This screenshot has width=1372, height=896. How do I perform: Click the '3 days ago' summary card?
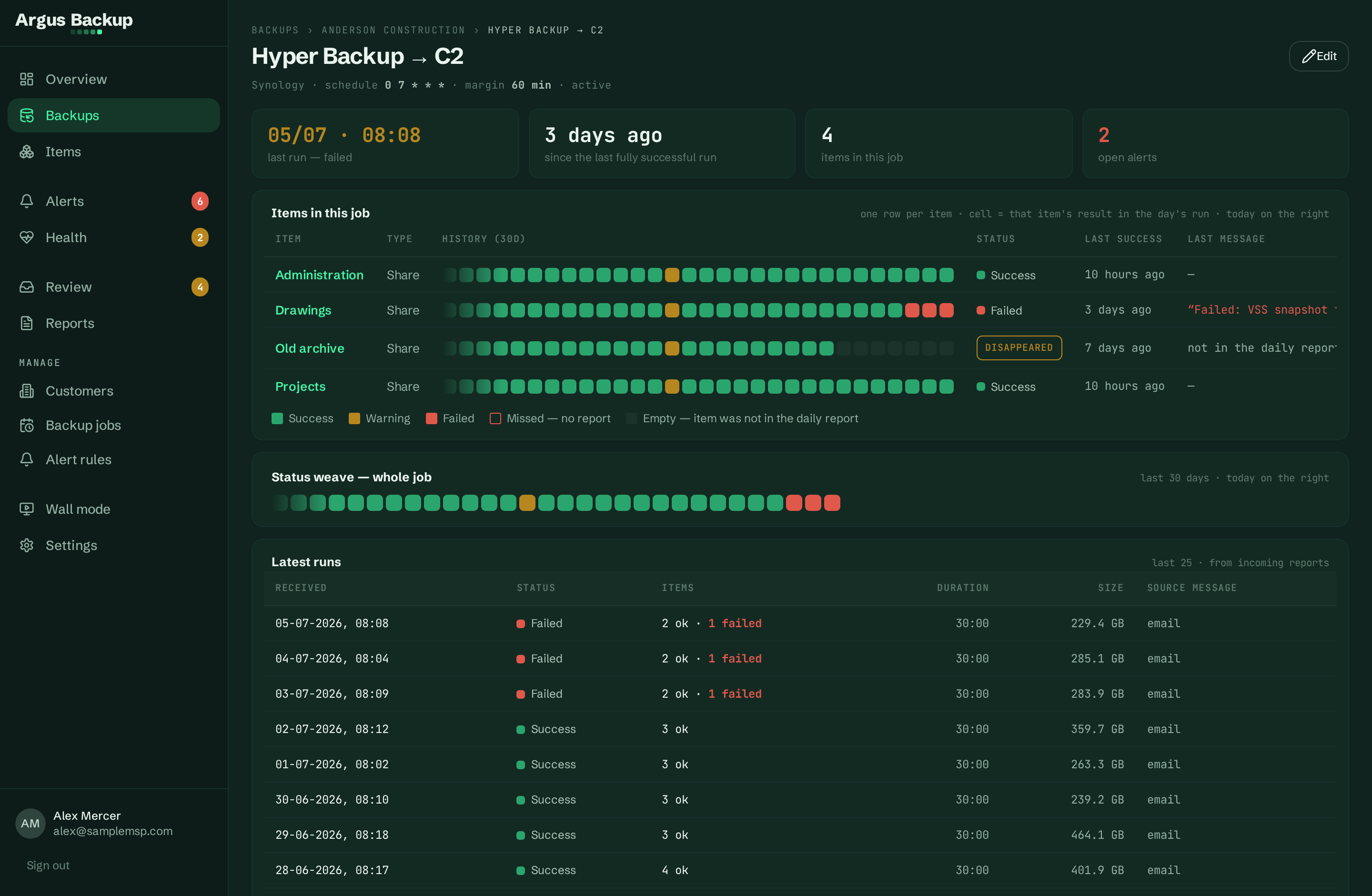(662, 143)
